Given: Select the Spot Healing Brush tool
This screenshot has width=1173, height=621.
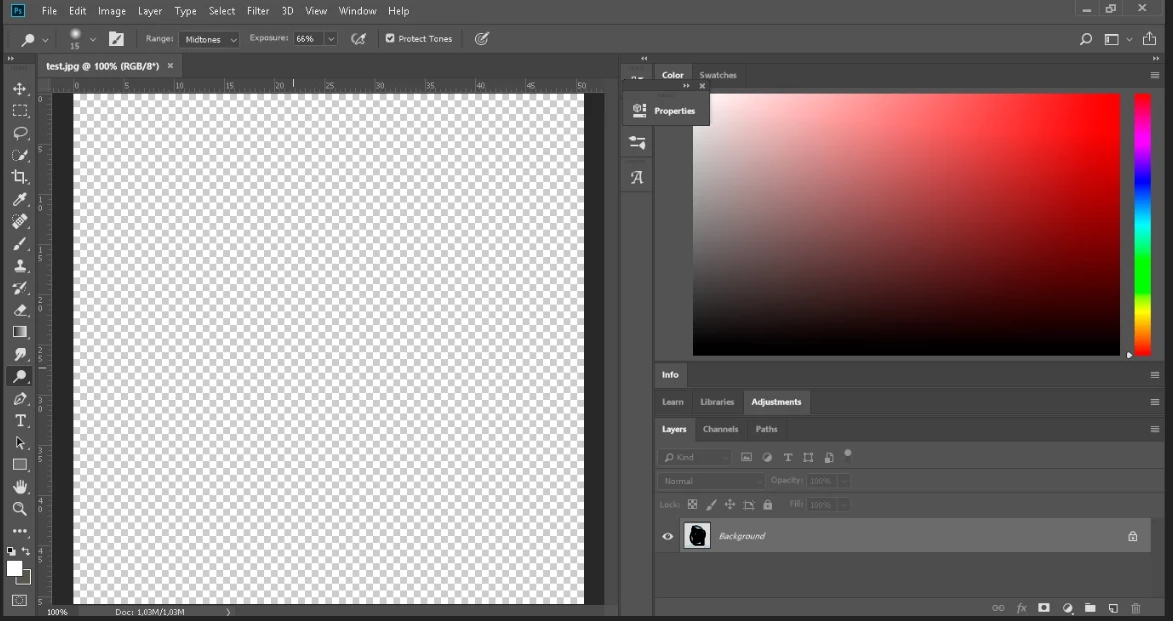Looking at the screenshot, I should coord(20,221).
